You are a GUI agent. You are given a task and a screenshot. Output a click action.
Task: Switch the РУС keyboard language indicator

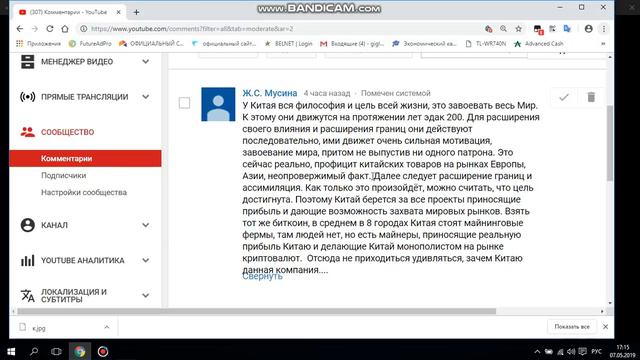(597, 351)
